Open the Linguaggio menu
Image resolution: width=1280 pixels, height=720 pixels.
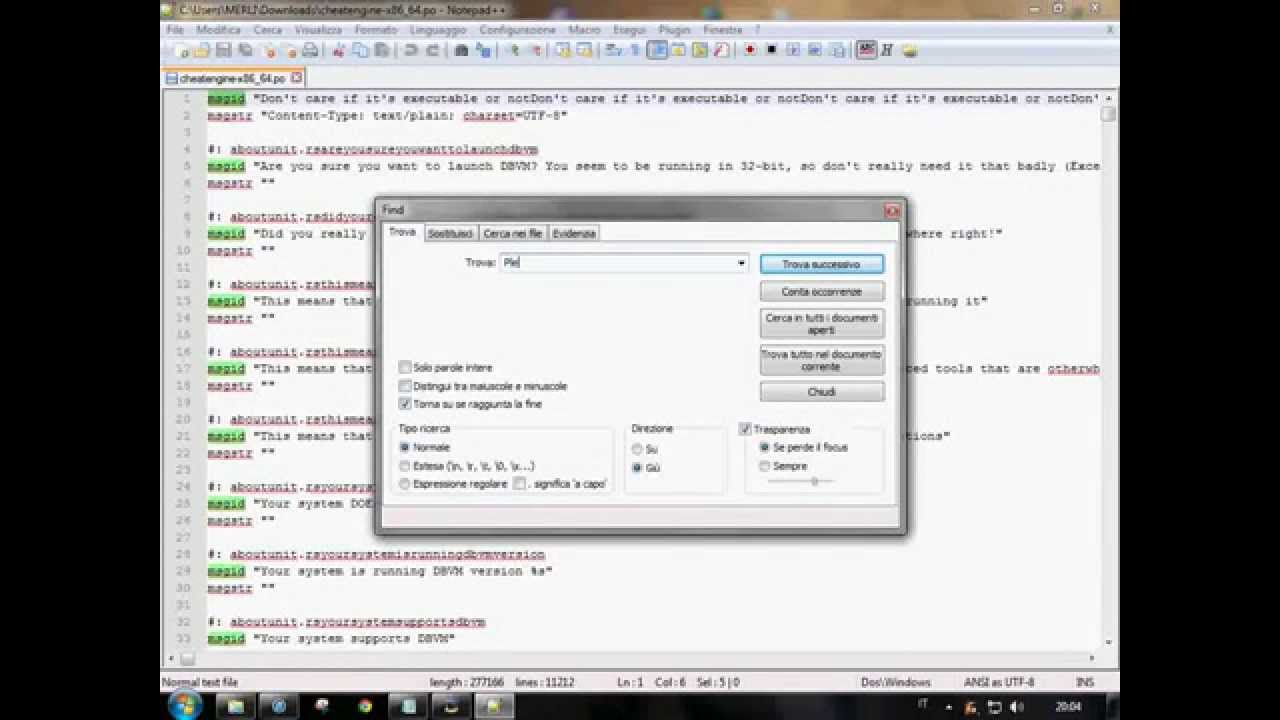(438, 30)
